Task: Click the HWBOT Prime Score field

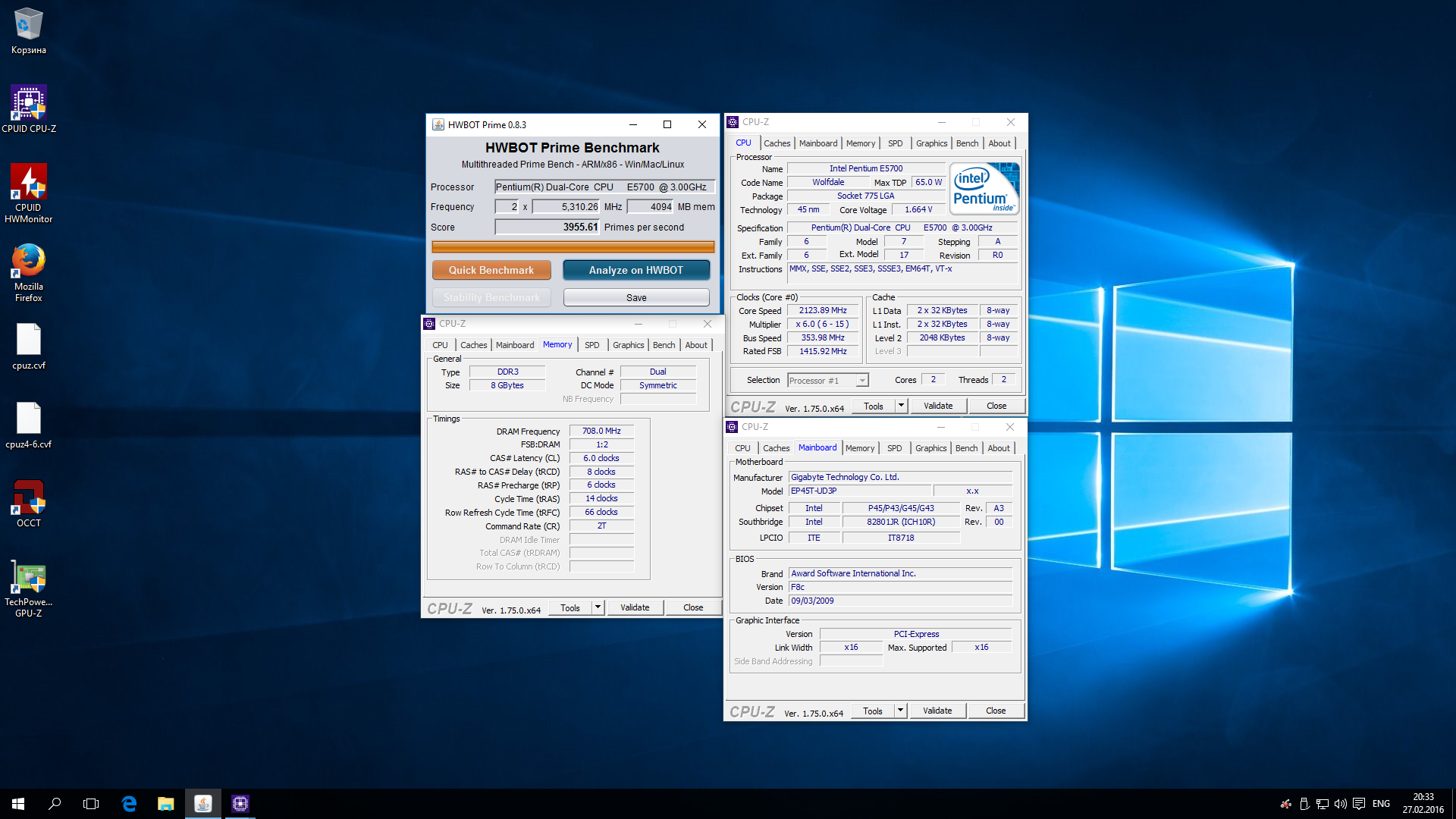Action: click(x=548, y=227)
